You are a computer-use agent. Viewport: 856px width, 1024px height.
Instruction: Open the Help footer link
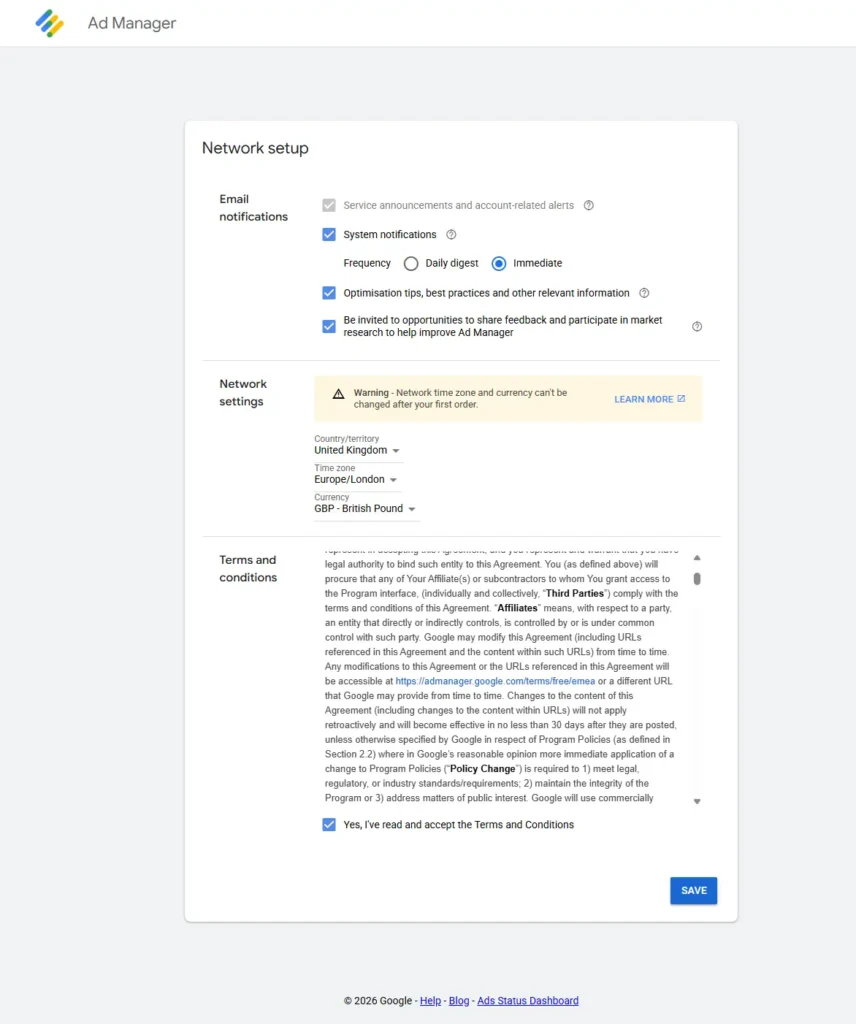(430, 1000)
